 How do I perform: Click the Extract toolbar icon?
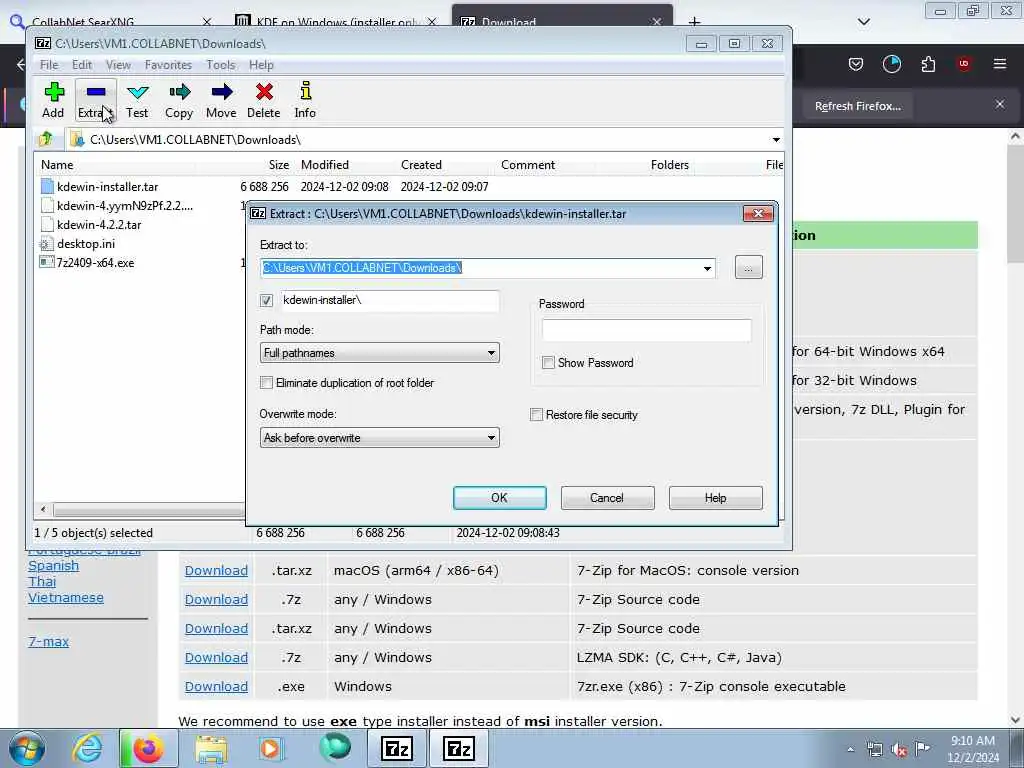coord(95,100)
